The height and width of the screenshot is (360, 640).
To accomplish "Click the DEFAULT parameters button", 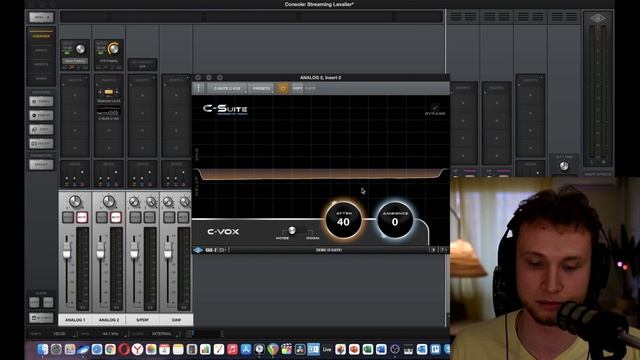I will pyautogui.click(x=41, y=164).
